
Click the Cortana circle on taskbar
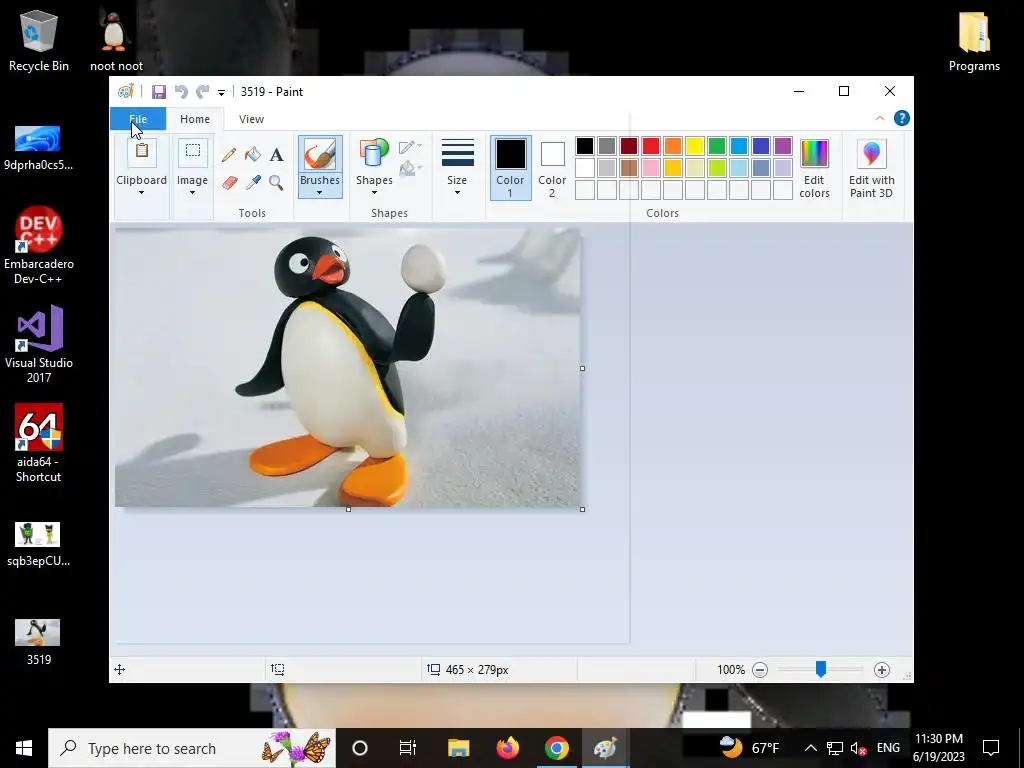click(360, 748)
